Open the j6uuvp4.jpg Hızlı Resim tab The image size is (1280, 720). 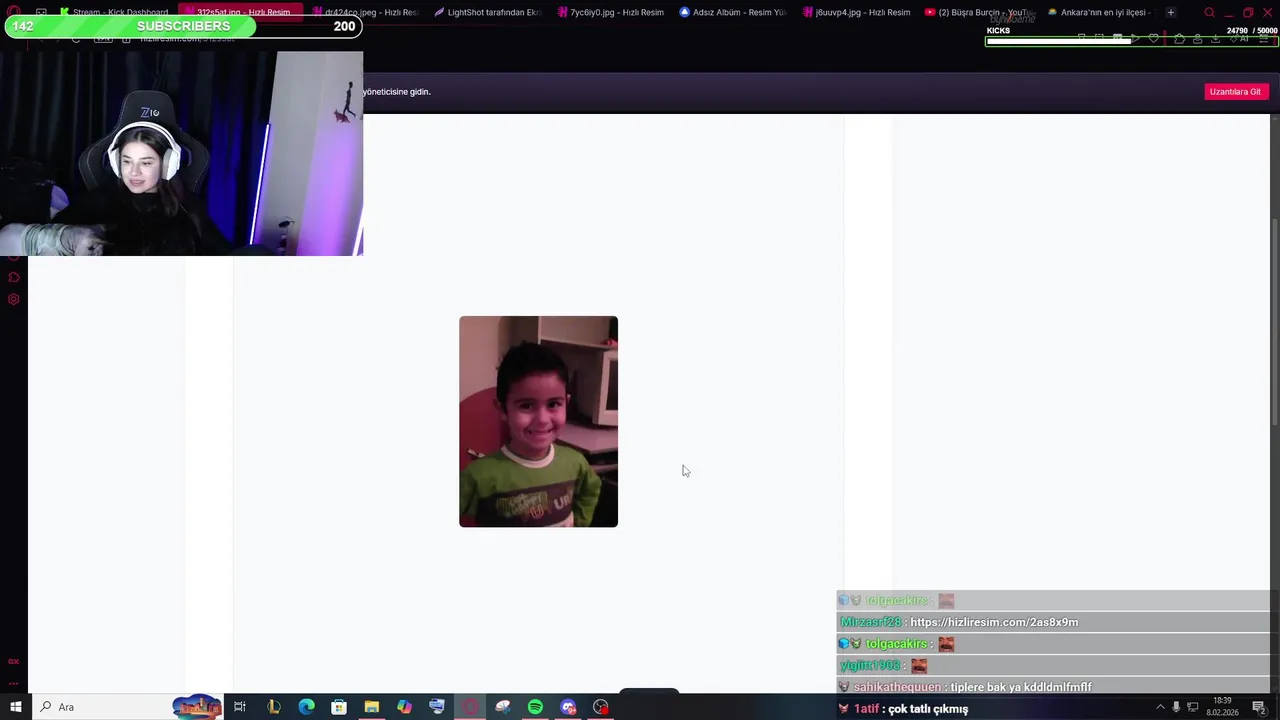(x=857, y=12)
